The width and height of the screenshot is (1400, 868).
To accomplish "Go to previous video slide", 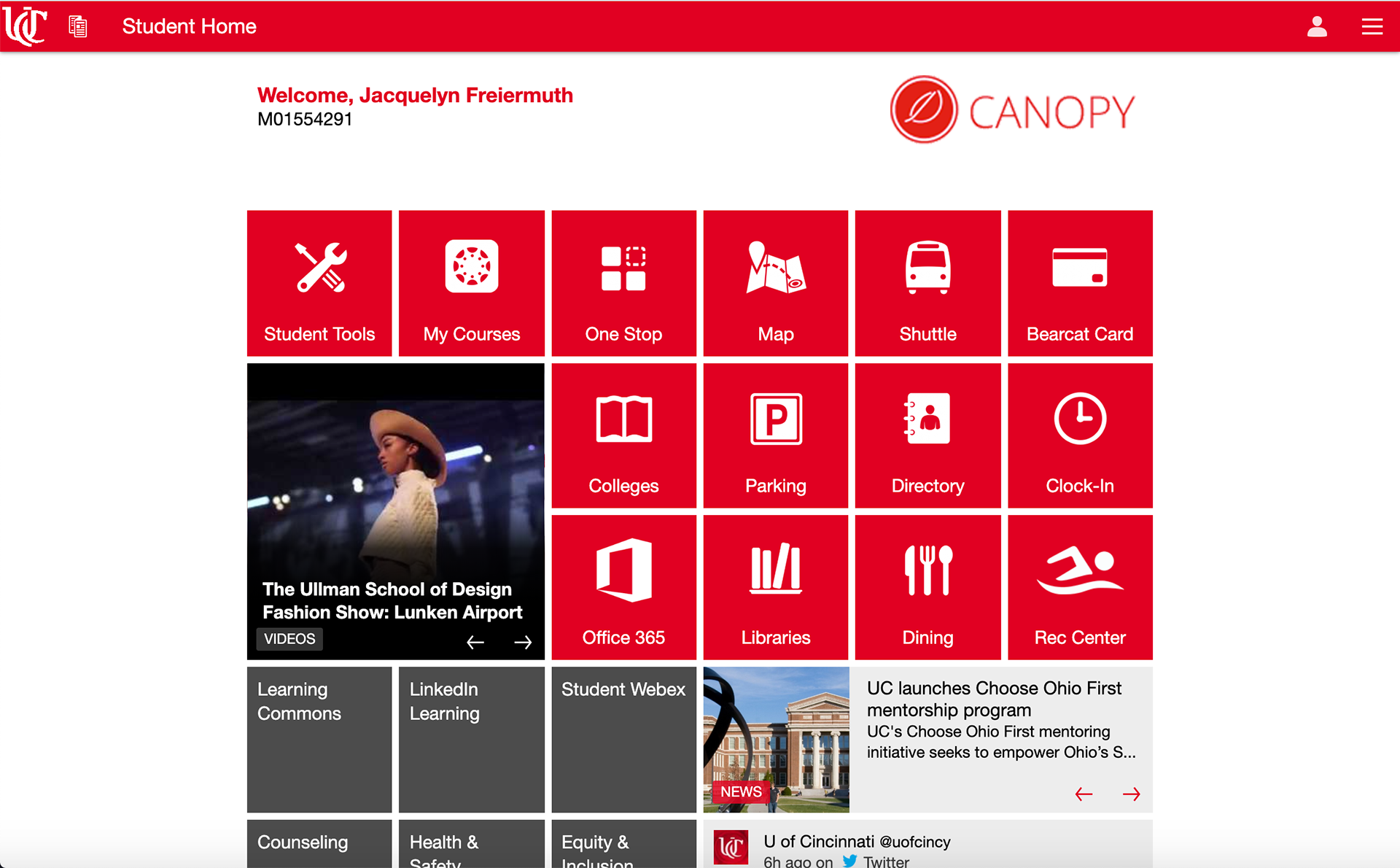I will 475,642.
